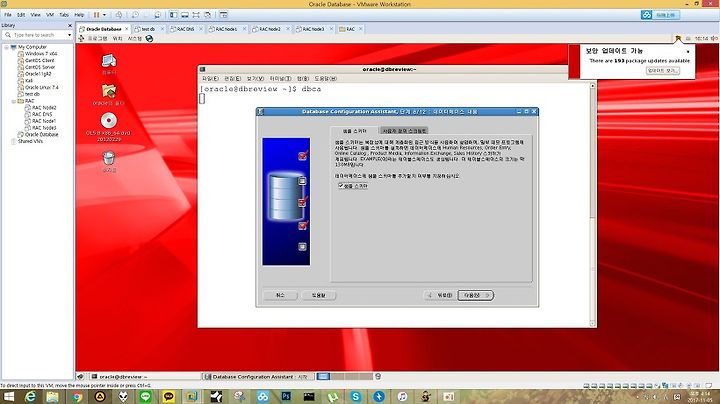Click the Pause VM toolbar button
Screen dimensions: 720x404
pos(96,15)
